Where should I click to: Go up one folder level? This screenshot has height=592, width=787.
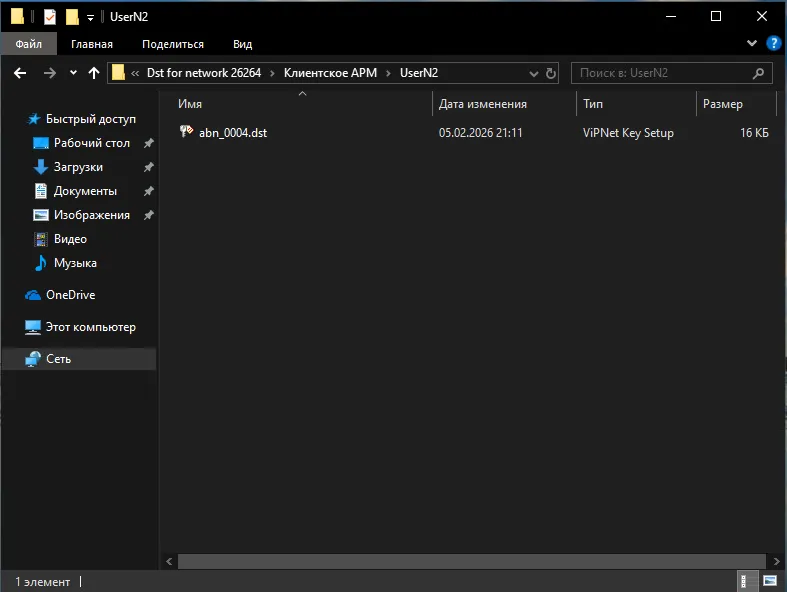pyautogui.click(x=94, y=73)
